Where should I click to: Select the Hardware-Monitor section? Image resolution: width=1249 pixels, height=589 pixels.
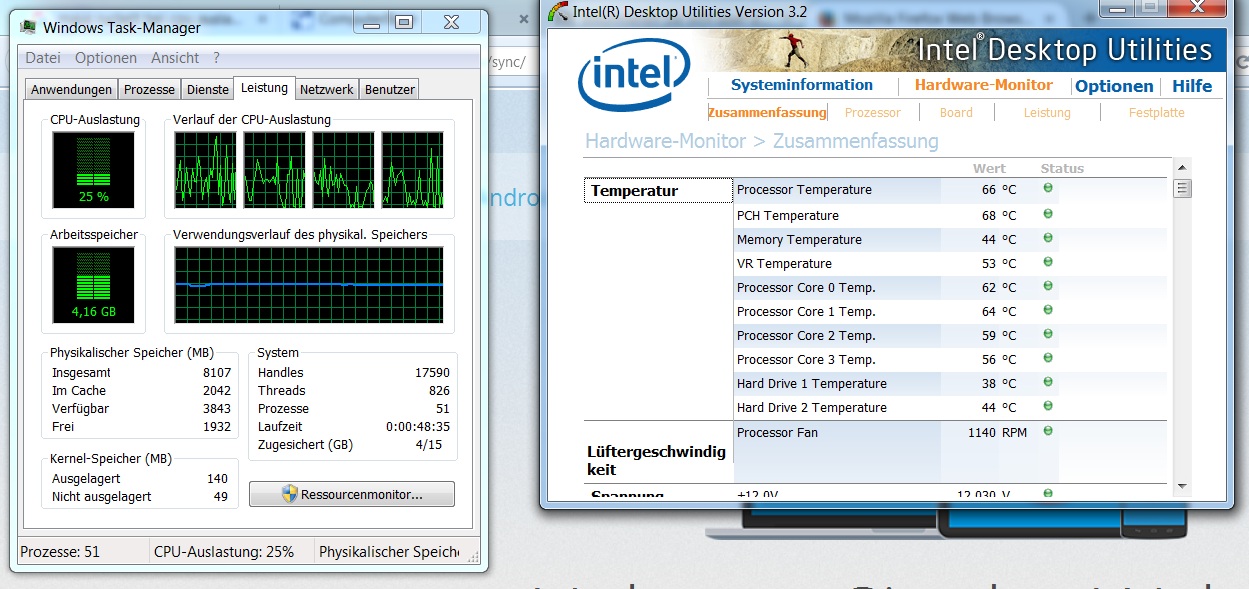[984, 85]
